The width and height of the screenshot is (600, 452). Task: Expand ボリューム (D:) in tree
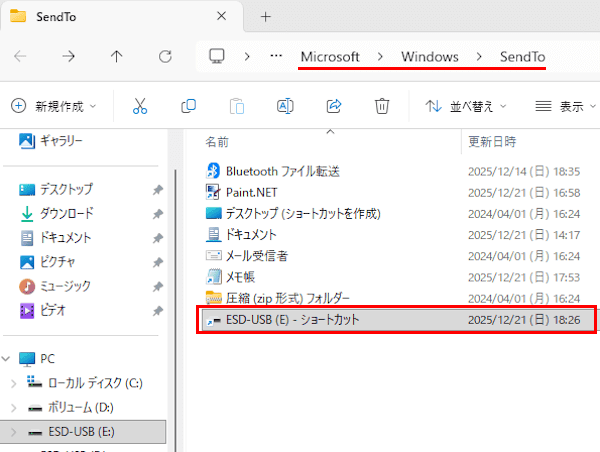tap(13, 408)
